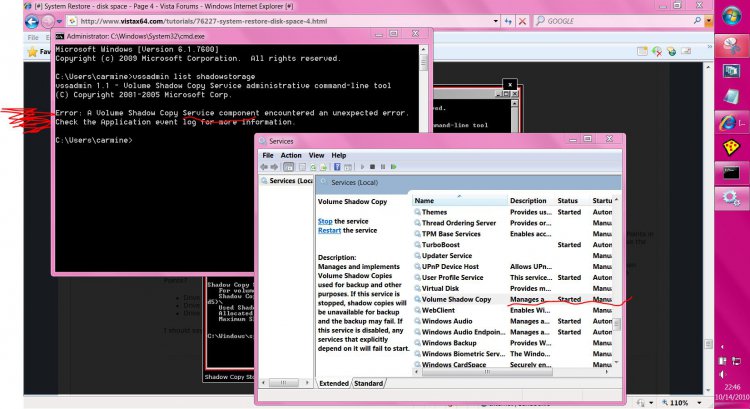Open the Action menu in Services
The width and height of the screenshot is (750, 409).
291,155
